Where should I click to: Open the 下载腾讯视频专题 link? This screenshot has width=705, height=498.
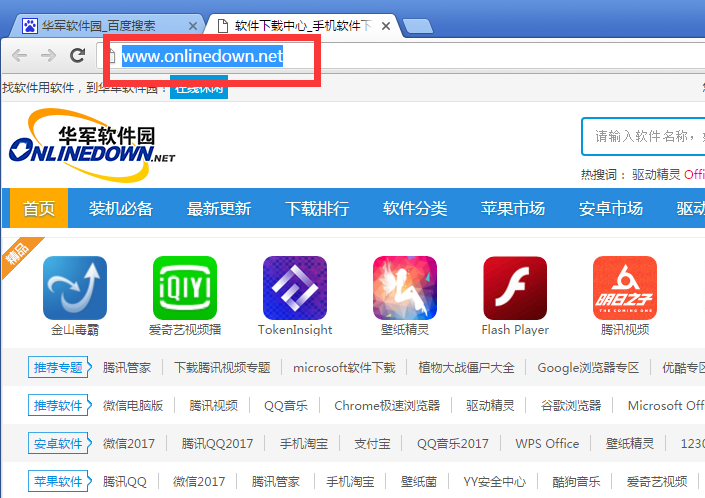[222, 368]
